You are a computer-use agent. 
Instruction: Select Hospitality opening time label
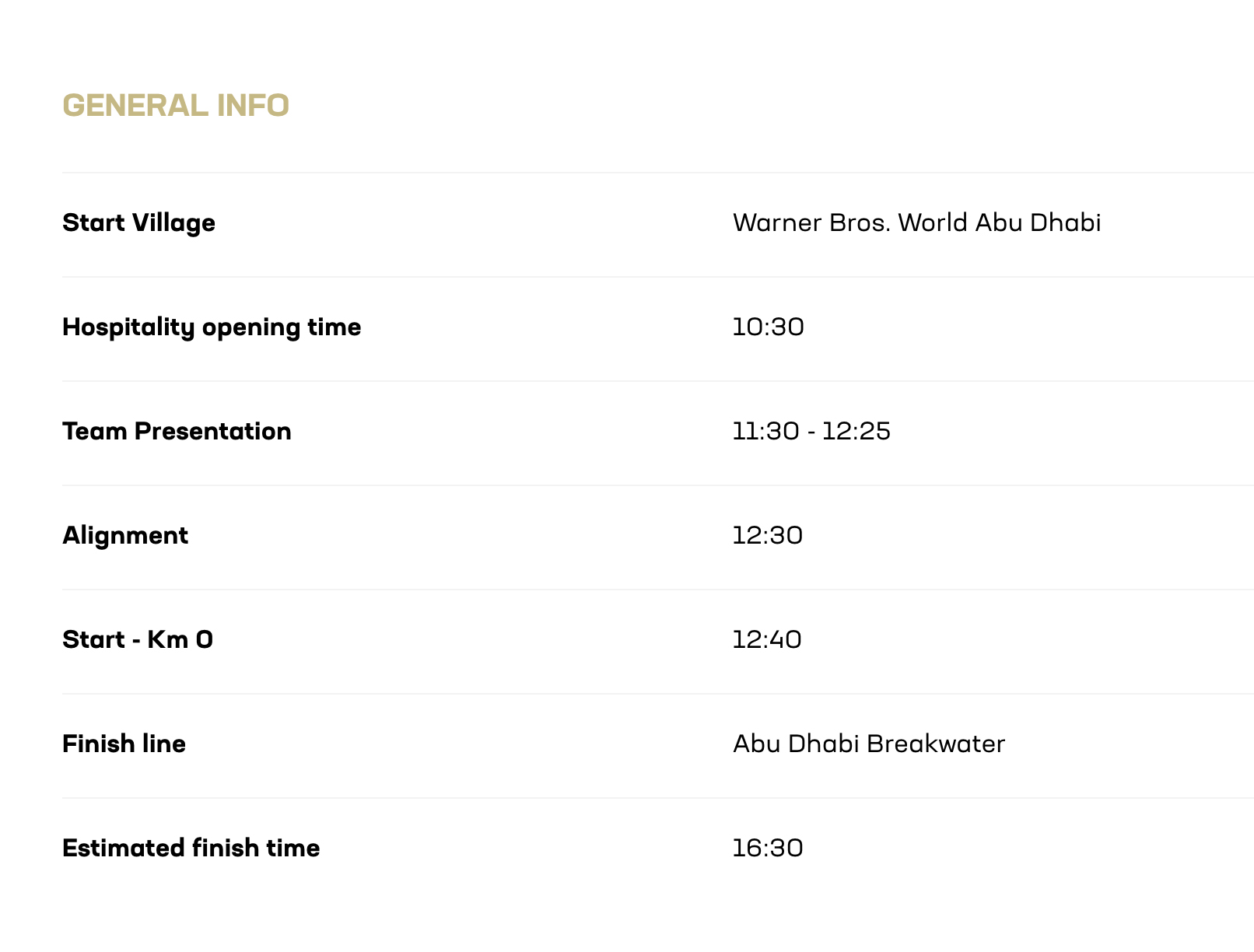212,327
